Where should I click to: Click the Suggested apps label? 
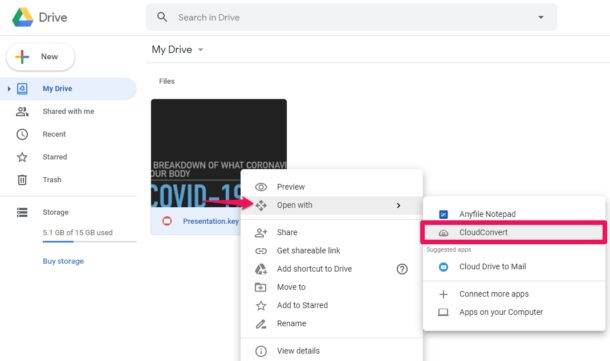449,250
